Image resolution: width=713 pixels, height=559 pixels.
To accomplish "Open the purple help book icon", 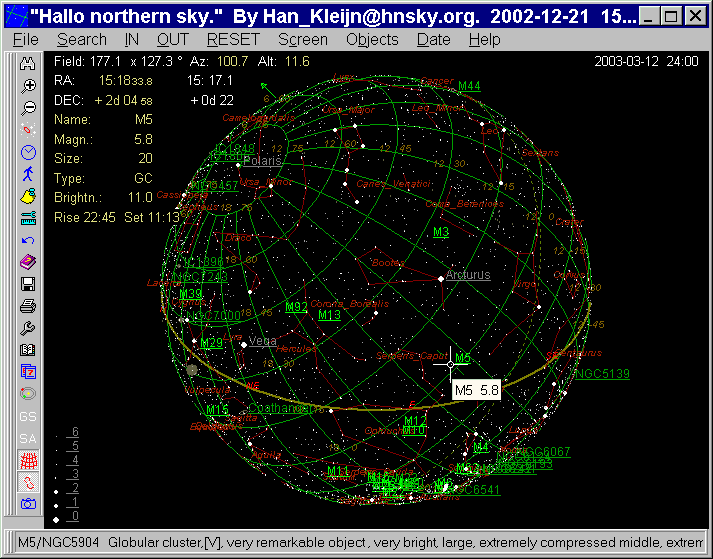I will click(28, 262).
